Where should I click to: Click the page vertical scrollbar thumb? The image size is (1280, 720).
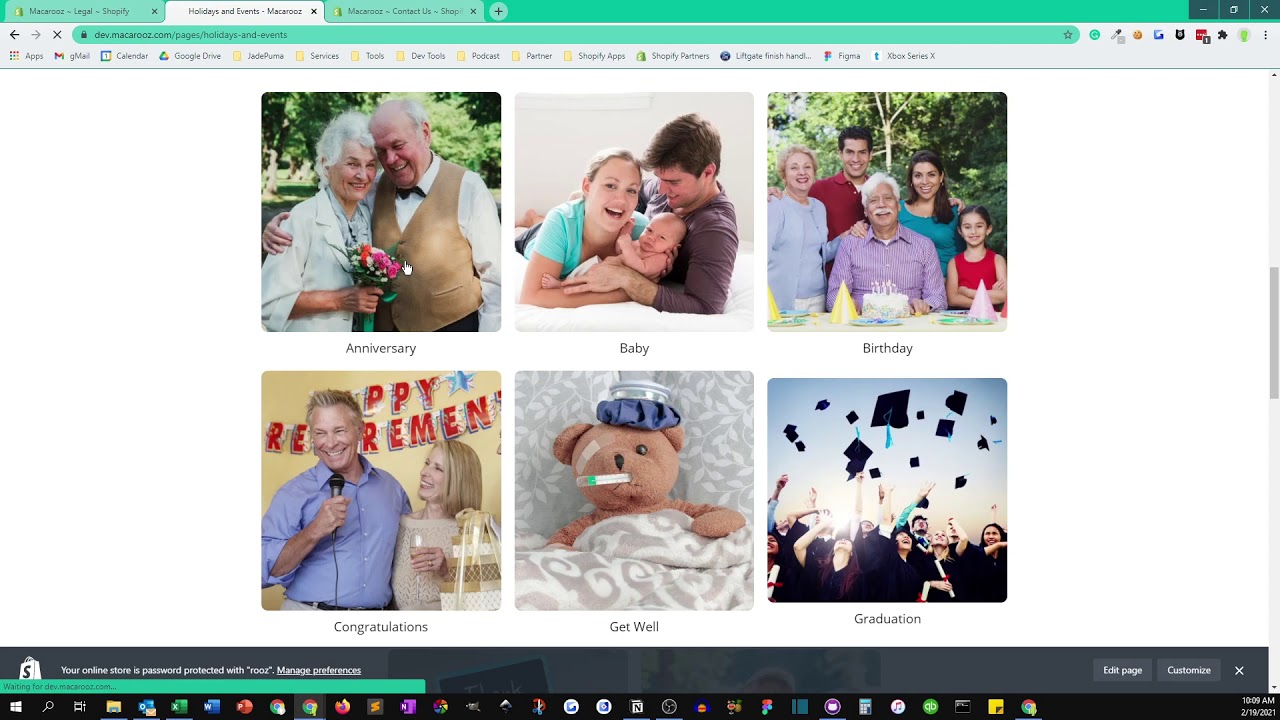click(x=1274, y=333)
